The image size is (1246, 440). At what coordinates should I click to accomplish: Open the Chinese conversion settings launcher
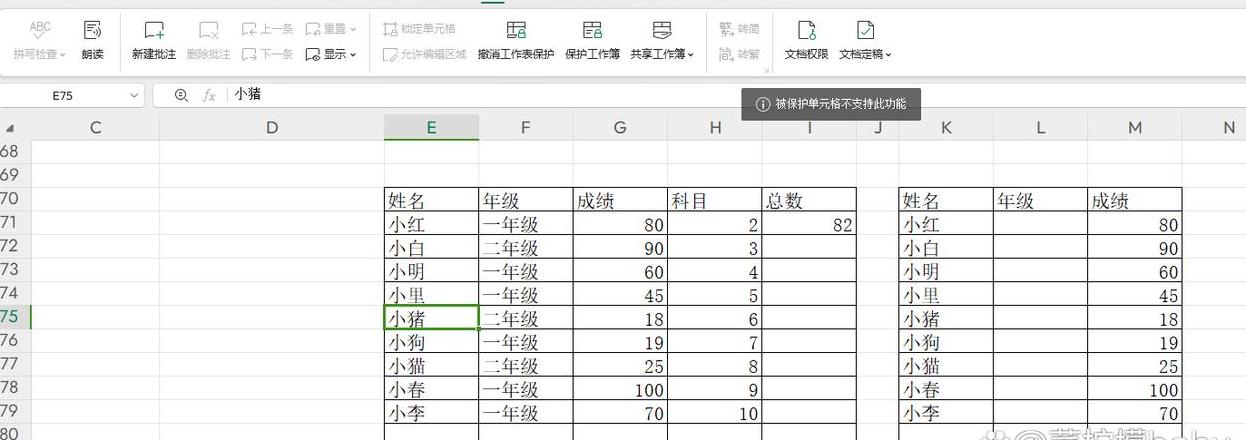pyautogui.click(x=767, y=70)
